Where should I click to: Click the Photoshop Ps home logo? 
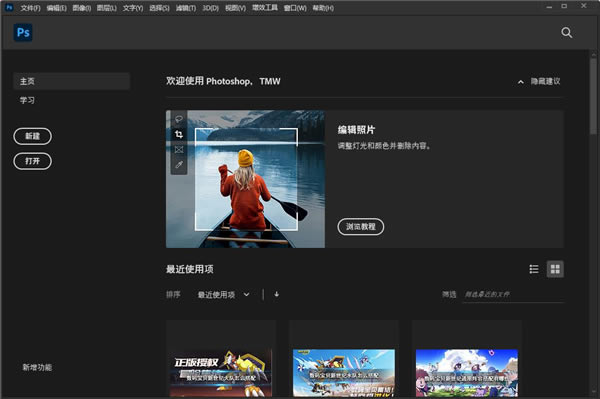click(23, 33)
